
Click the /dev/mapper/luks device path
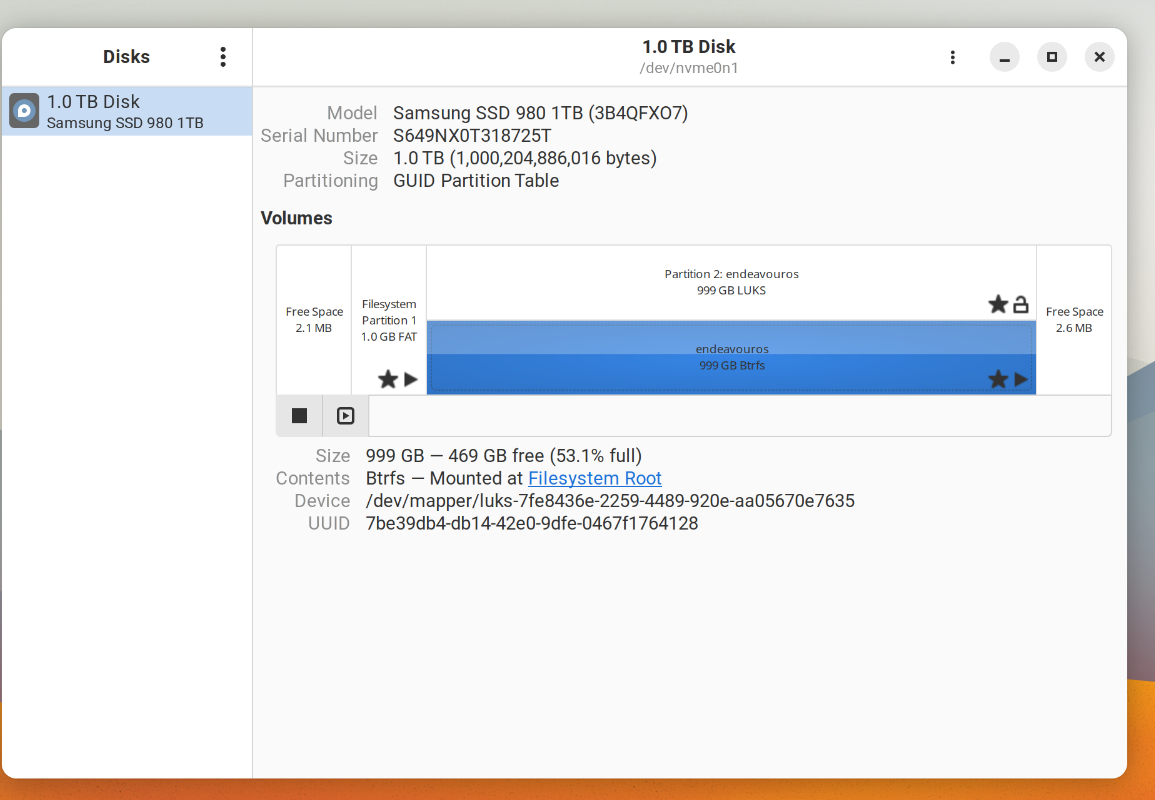click(610, 501)
